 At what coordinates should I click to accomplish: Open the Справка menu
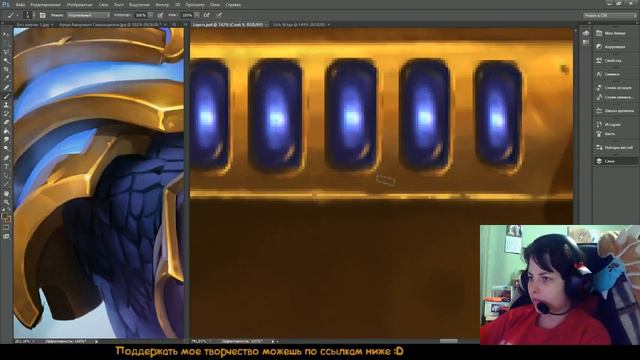(233, 5)
